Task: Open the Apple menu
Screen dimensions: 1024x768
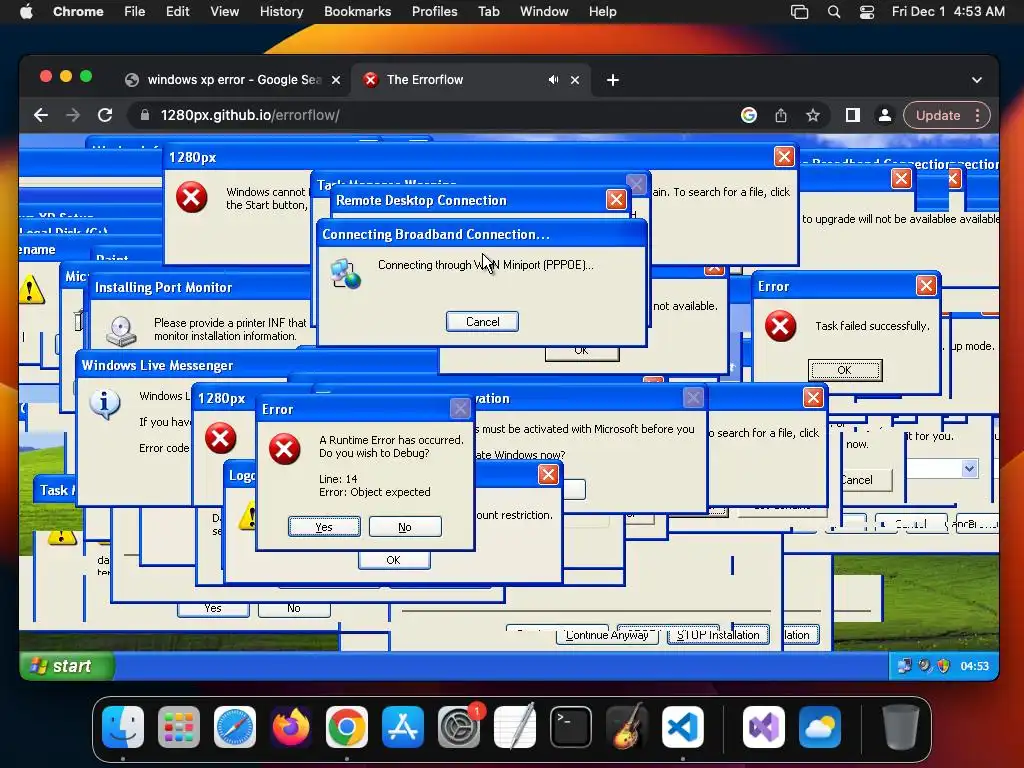Action: pos(26,12)
